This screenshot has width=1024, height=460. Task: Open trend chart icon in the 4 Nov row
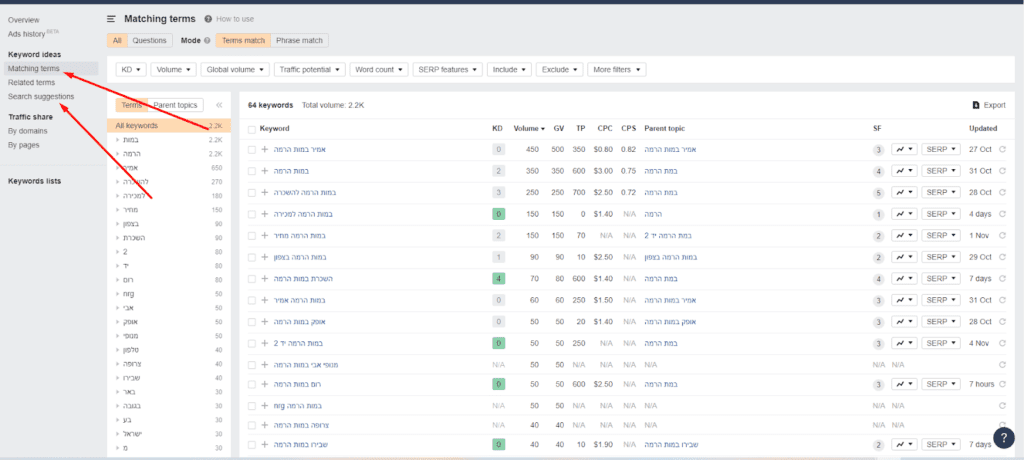point(904,343)
